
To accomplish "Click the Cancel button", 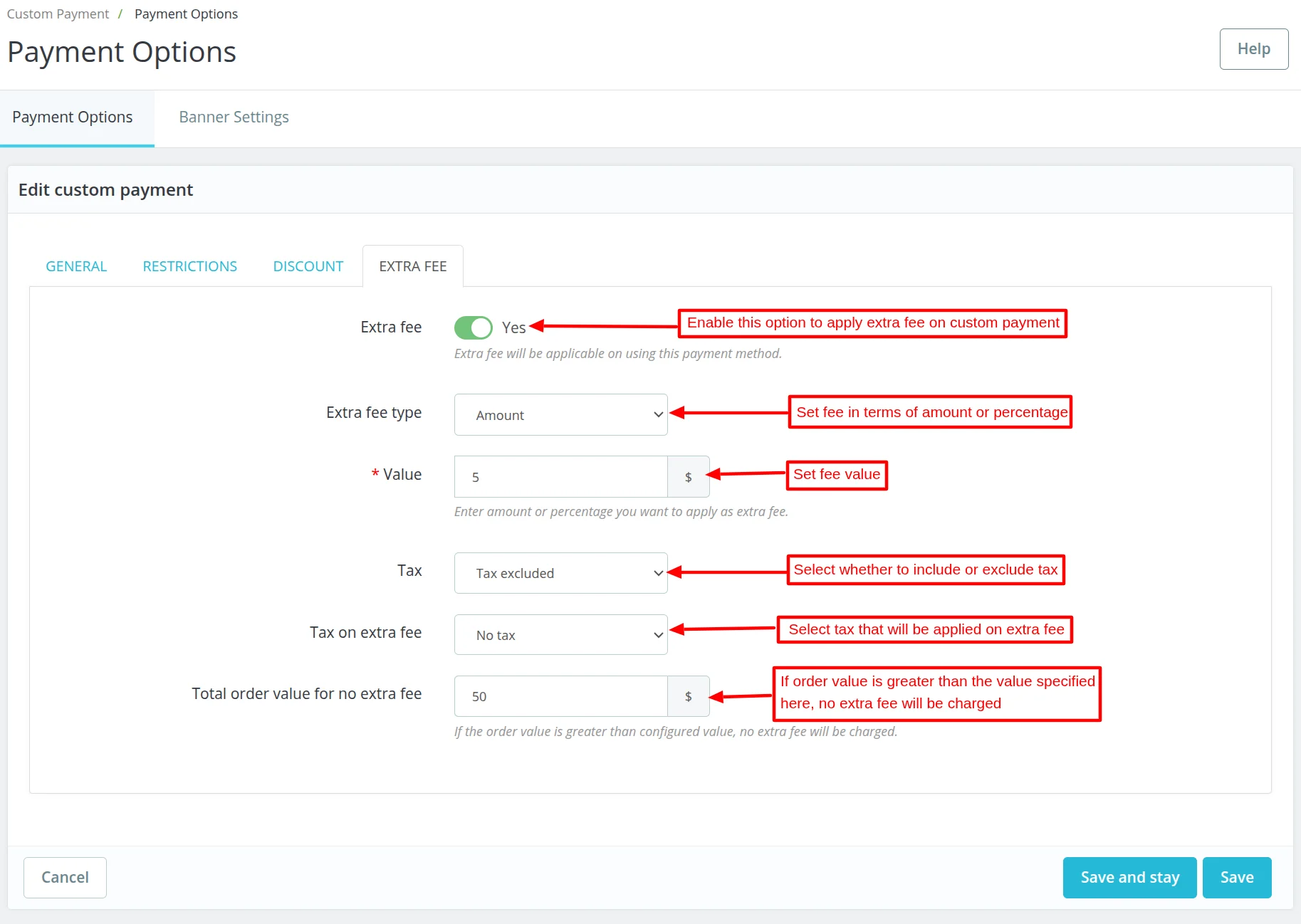I will 65,877.
